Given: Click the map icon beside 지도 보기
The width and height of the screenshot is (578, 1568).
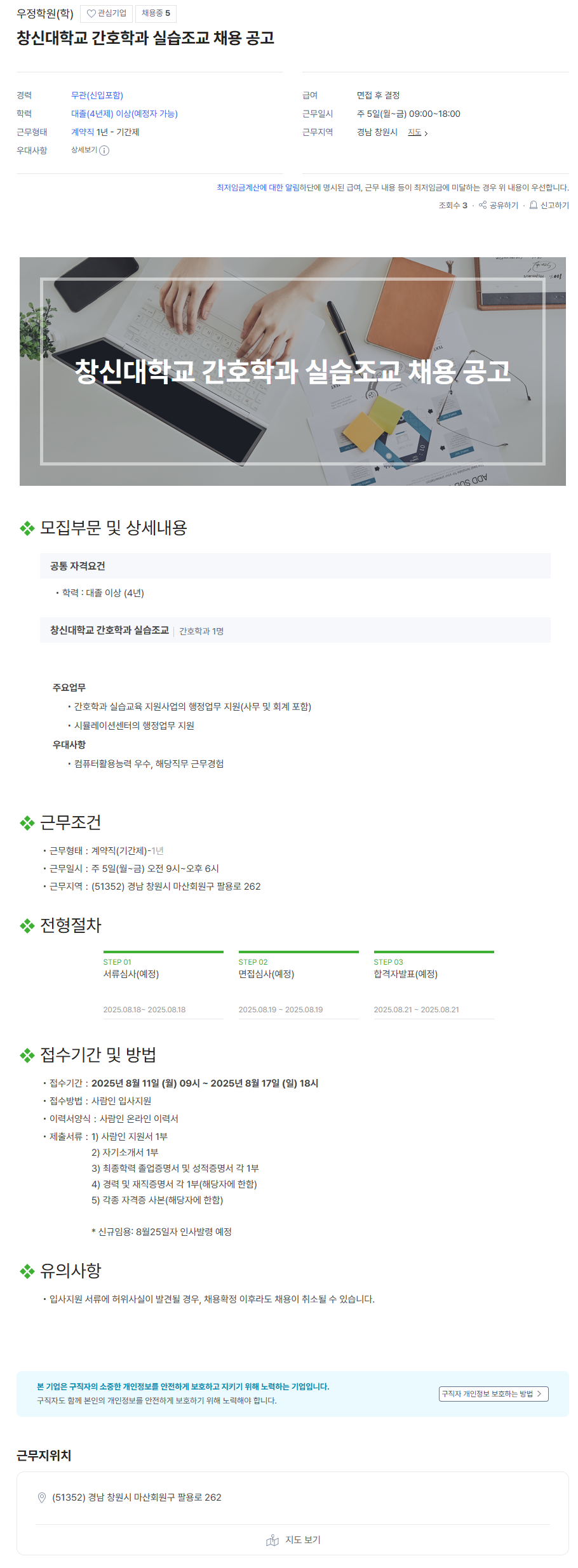Looking at the screenshot, I should pyautogui.click(x=272, y=1541).
